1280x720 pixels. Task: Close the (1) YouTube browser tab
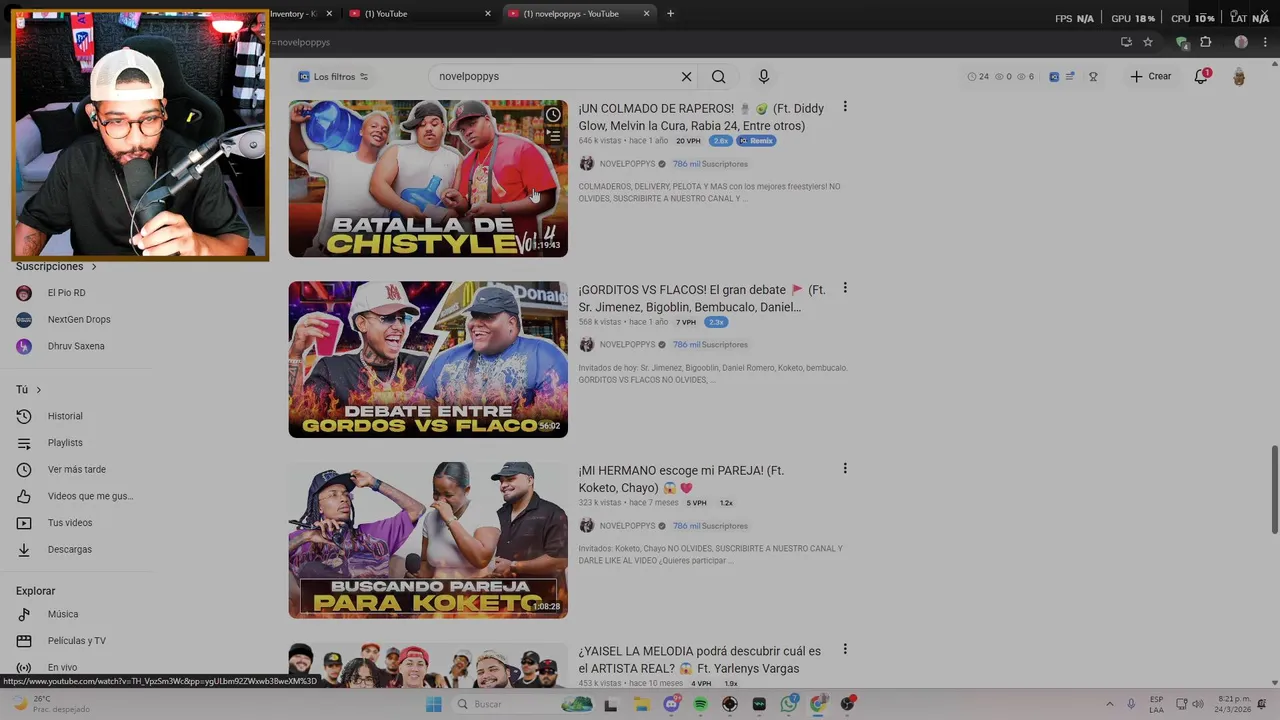(488, 14)
